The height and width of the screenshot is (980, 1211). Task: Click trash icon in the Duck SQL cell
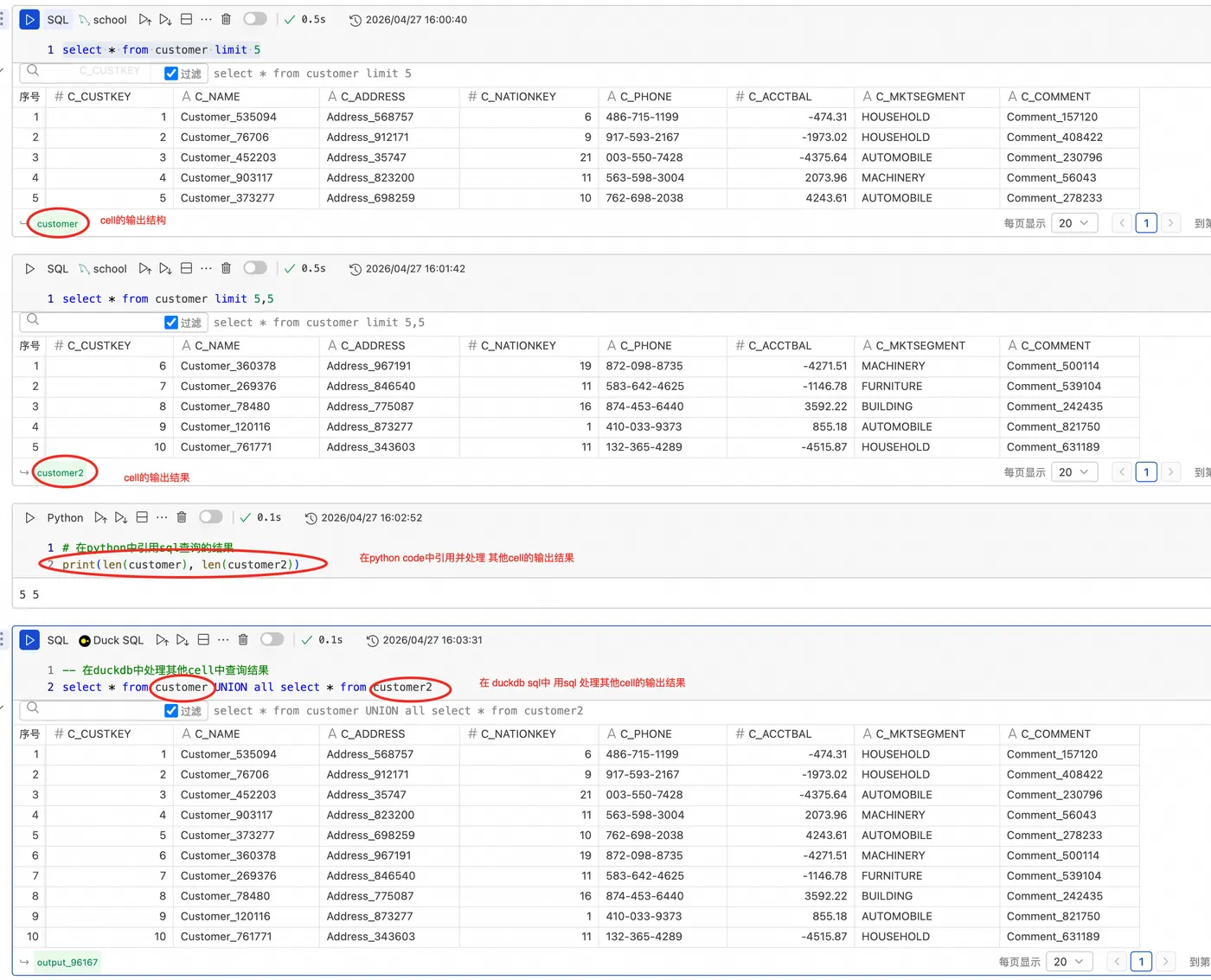(243, 640)
